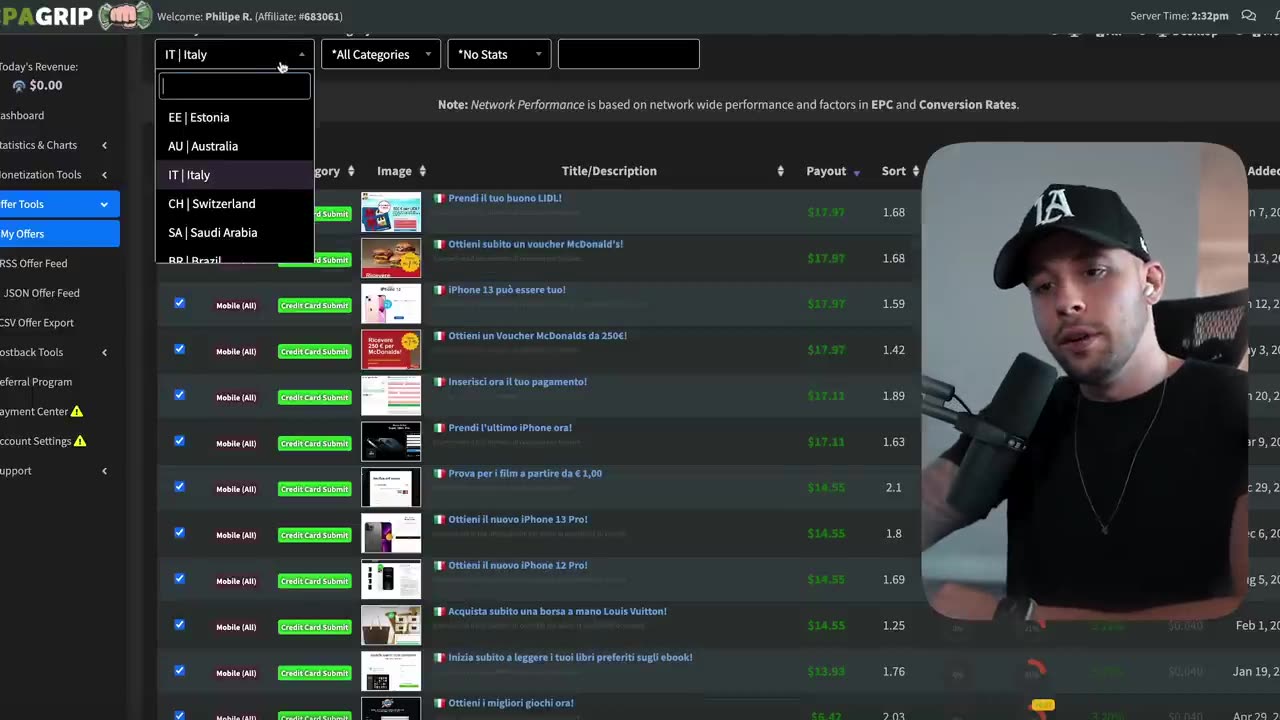Click the country dropdown search field
Viewport: 1280px width, 720px height.
pyautogui.click(x=235, y=87)
